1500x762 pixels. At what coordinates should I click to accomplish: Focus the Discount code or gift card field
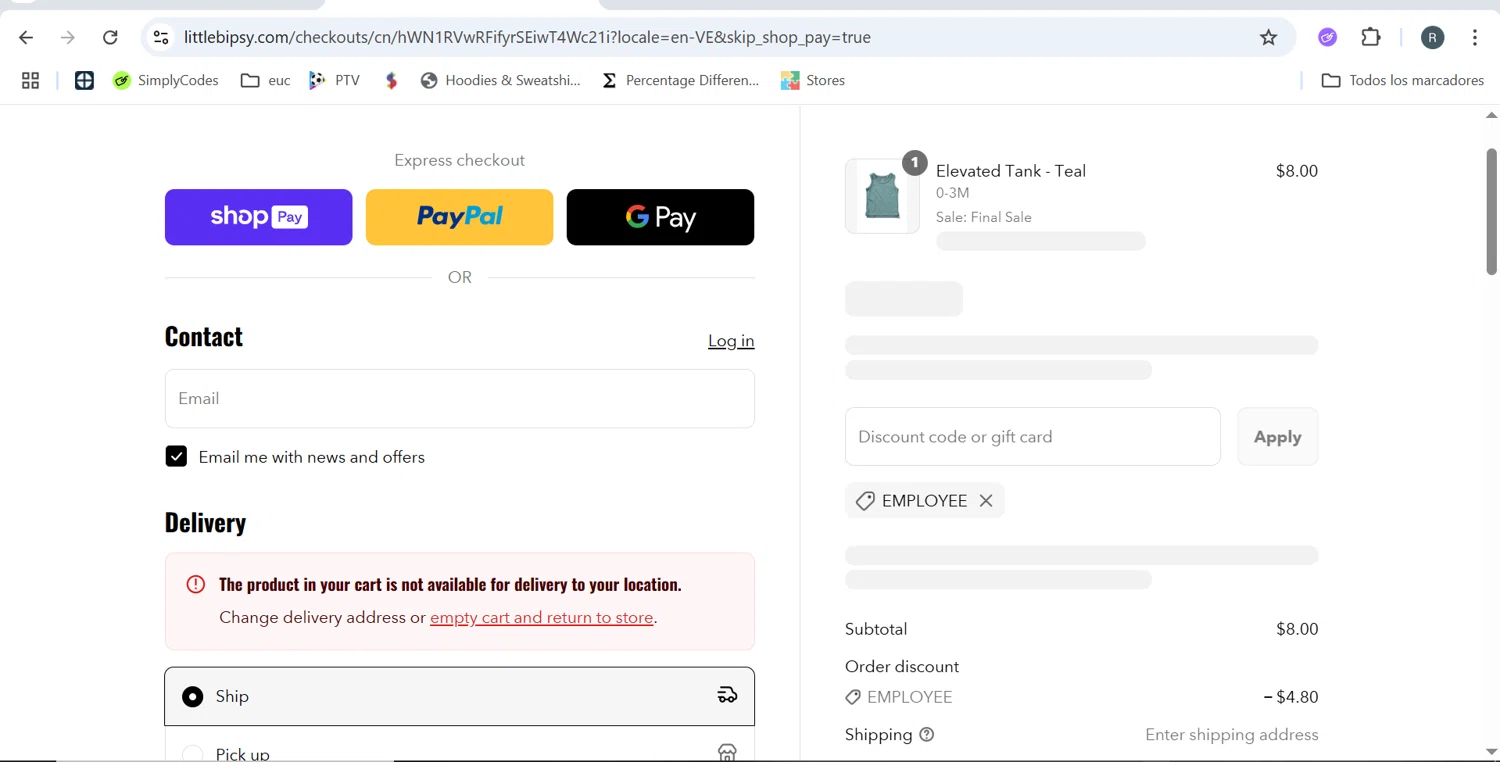coord(1033,437)
